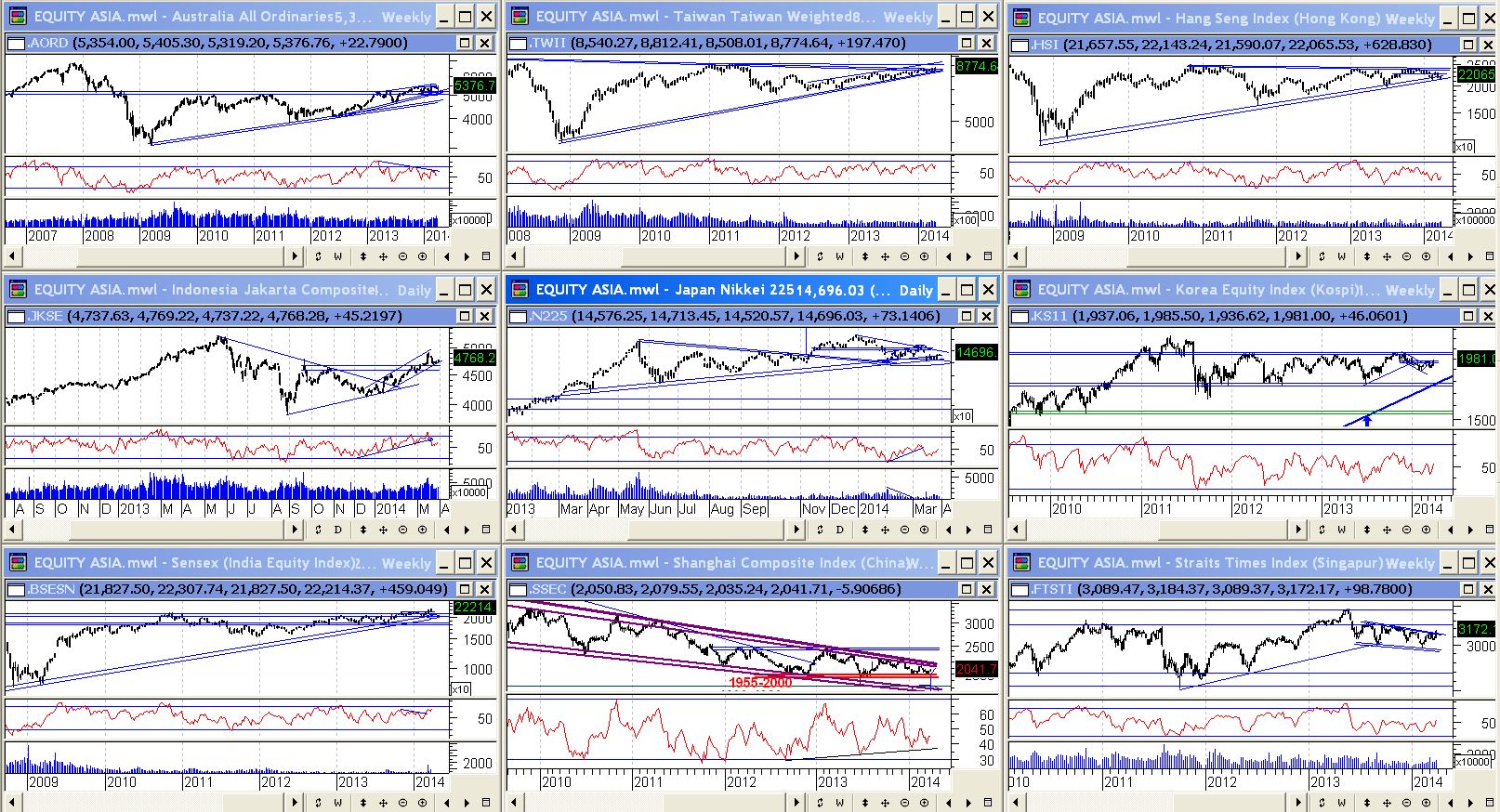Open the W periodicity selector in Sensex window
Screen dimensions: 1500x812
(x=337, y=803)
